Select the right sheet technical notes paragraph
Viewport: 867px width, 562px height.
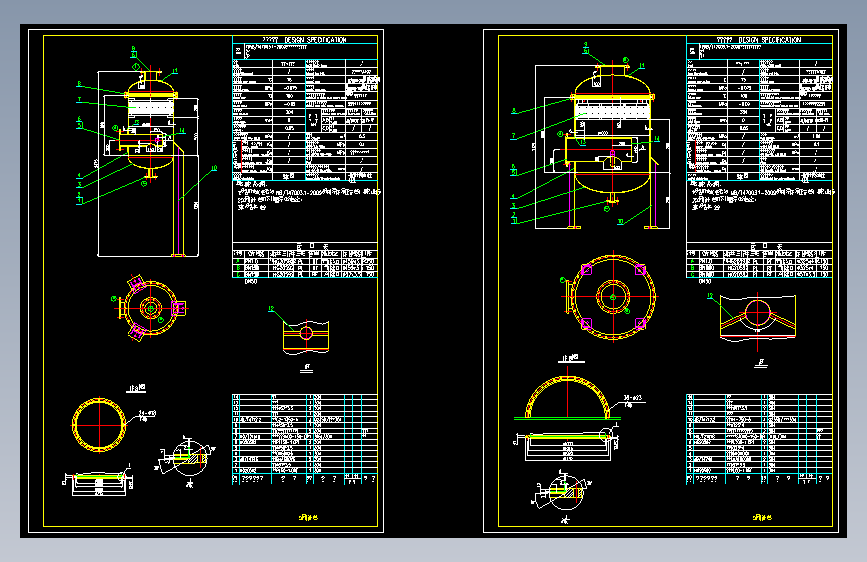[762, 196]
